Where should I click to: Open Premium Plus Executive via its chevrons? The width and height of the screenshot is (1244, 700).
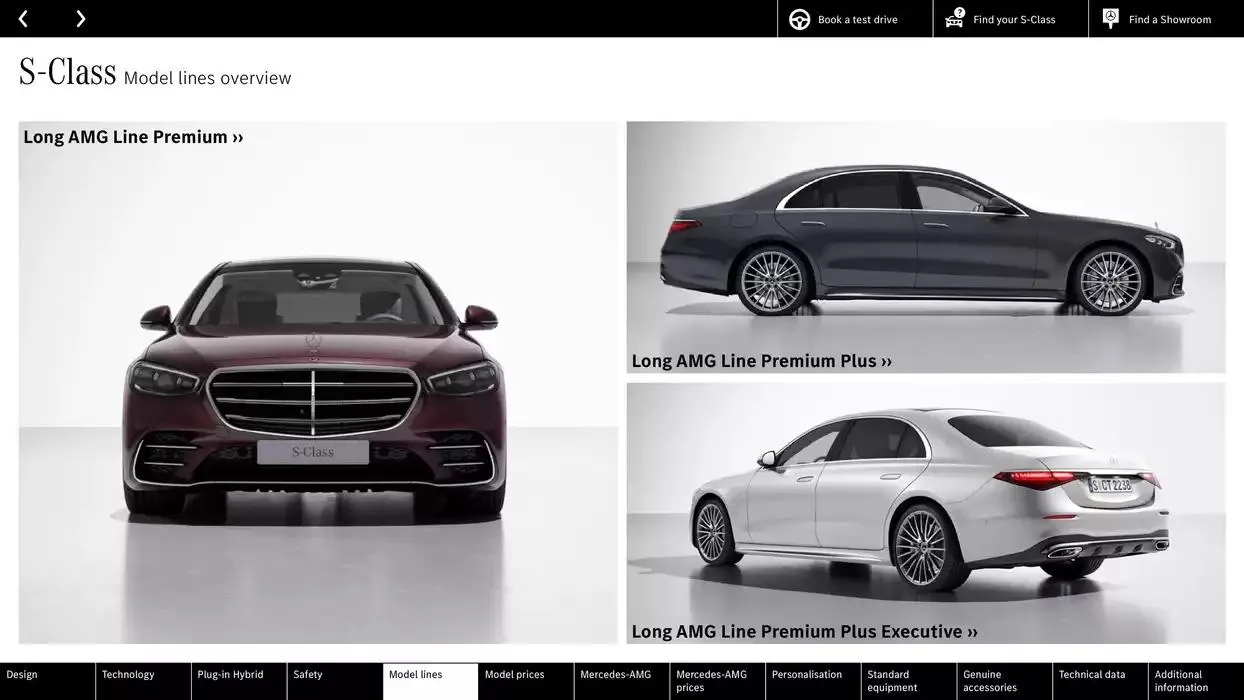click(x=971, y=631)
